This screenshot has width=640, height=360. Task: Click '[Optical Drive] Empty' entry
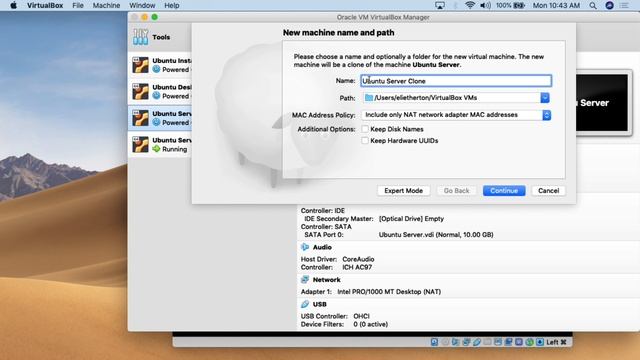click(411, 219)
